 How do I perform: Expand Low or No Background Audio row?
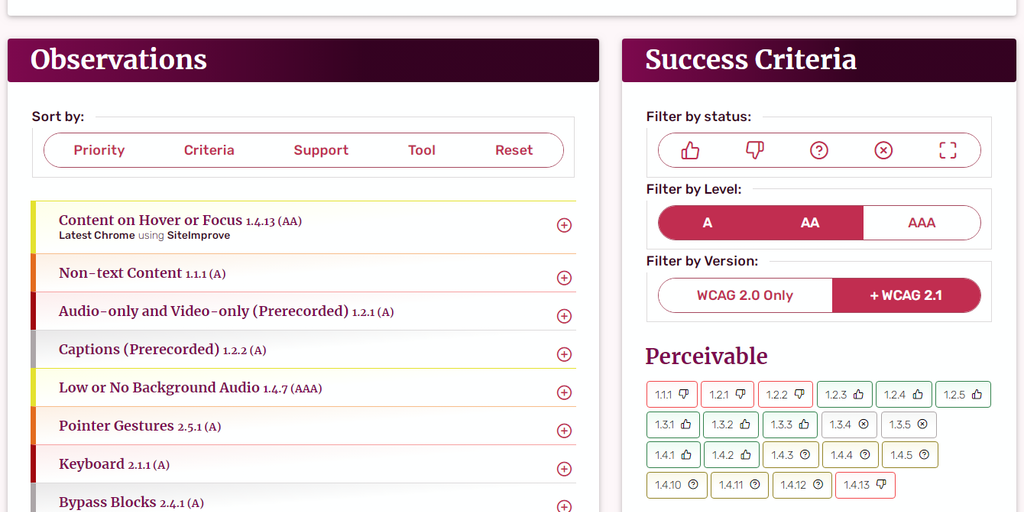564,392
